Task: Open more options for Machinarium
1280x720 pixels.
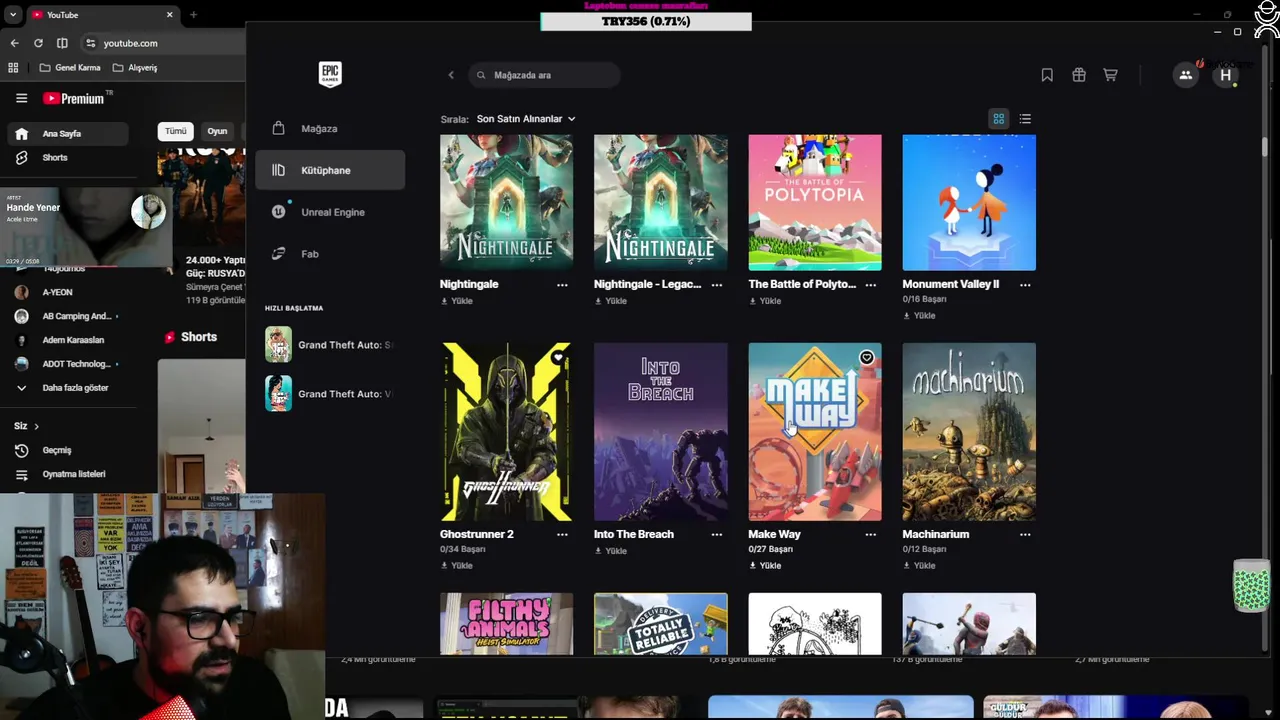Action: tap(1025, 535)
